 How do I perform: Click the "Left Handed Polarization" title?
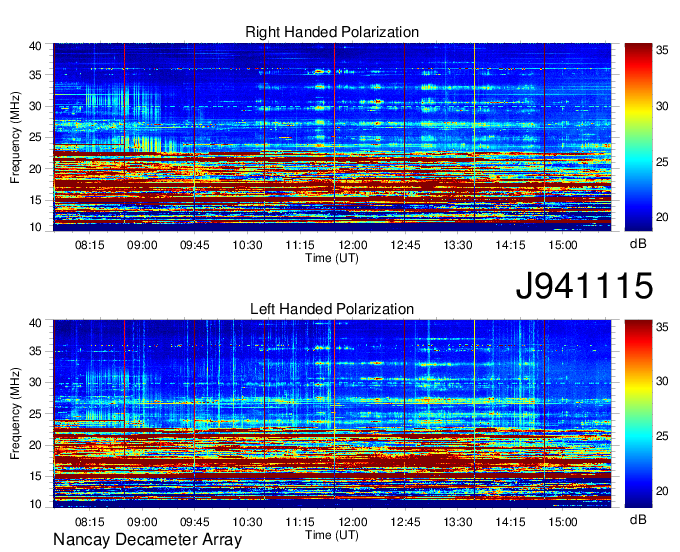[x=332, y=309]
